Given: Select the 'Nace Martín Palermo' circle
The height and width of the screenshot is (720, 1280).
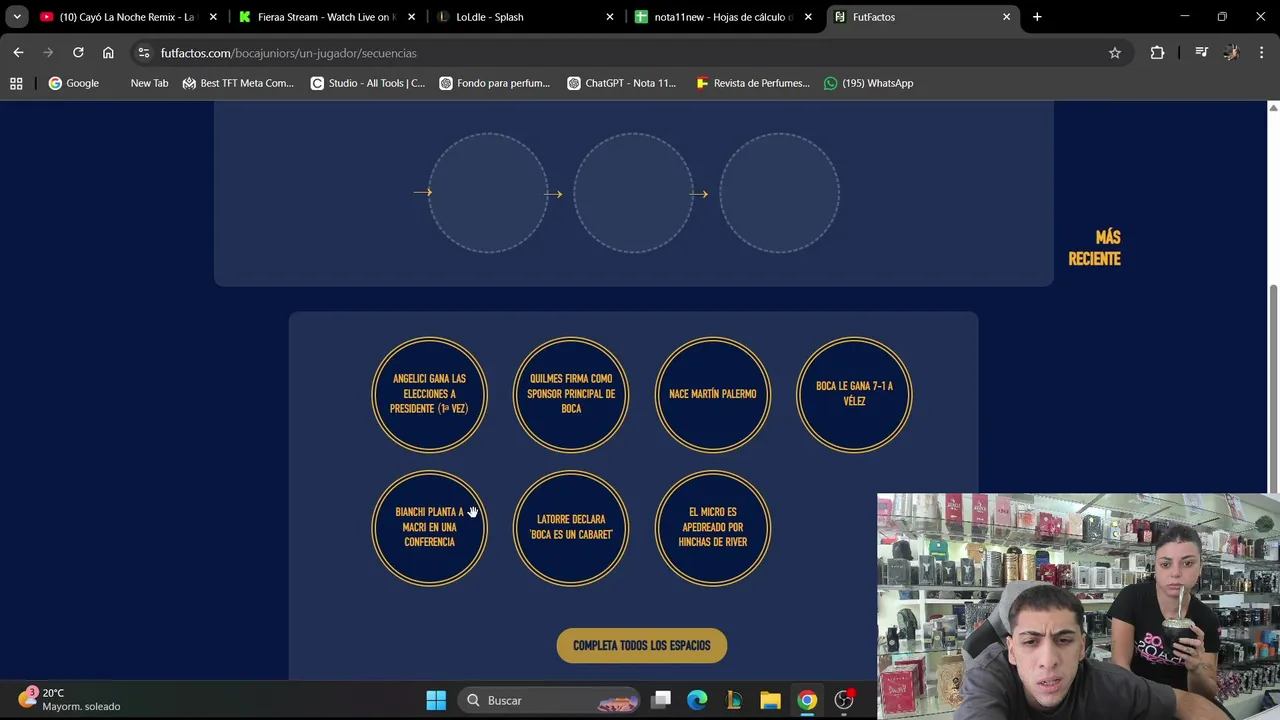Looking at the screenshot, I should point(713,394).
